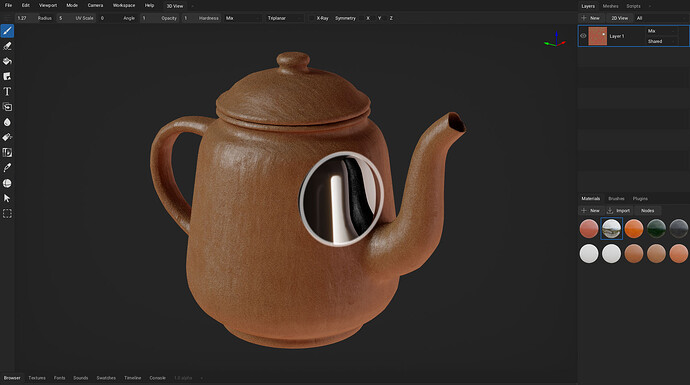Switch to the Scripts tab
The image size is (690, 385).
tap(633, 6)
